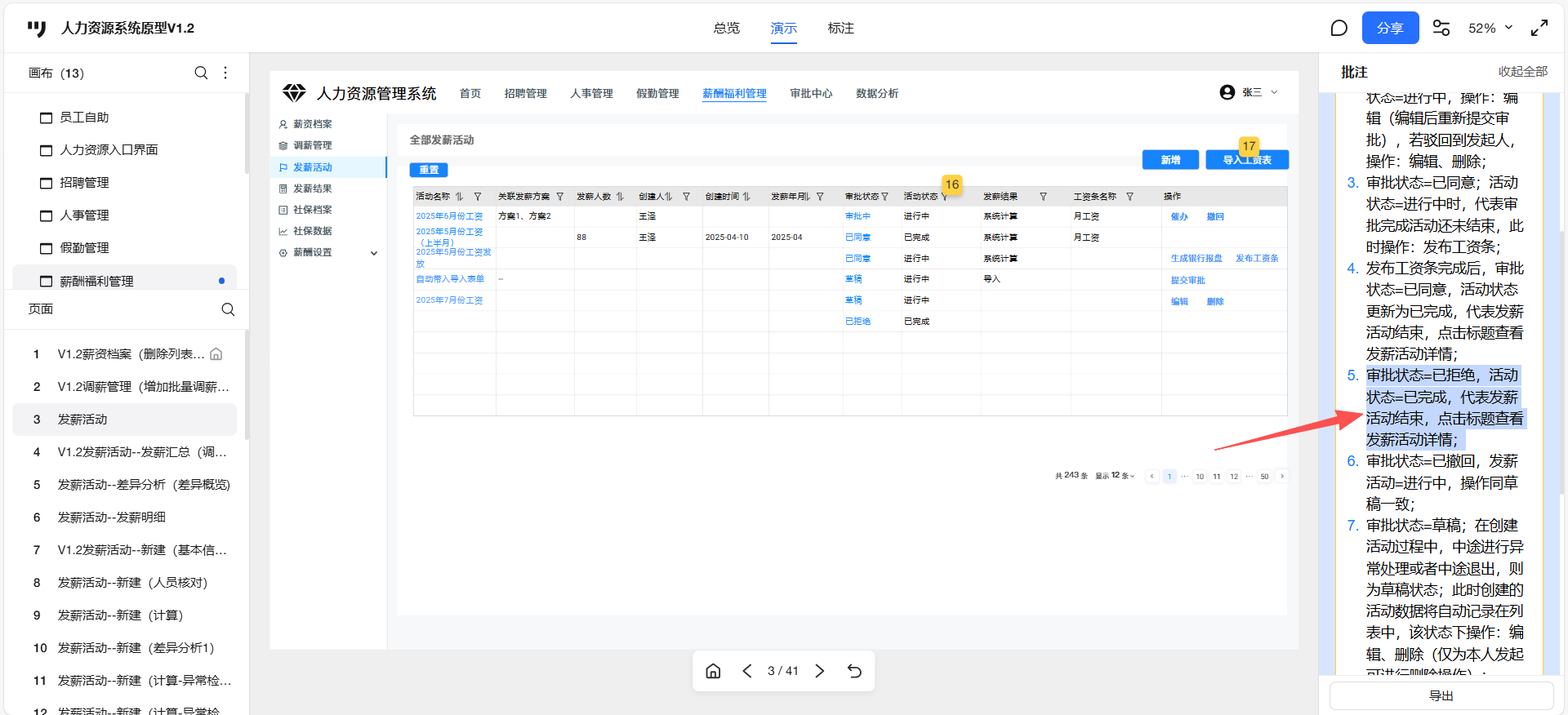Go to previous page arrow
The height and width of the screenshot is (715, 1568).
747,671
